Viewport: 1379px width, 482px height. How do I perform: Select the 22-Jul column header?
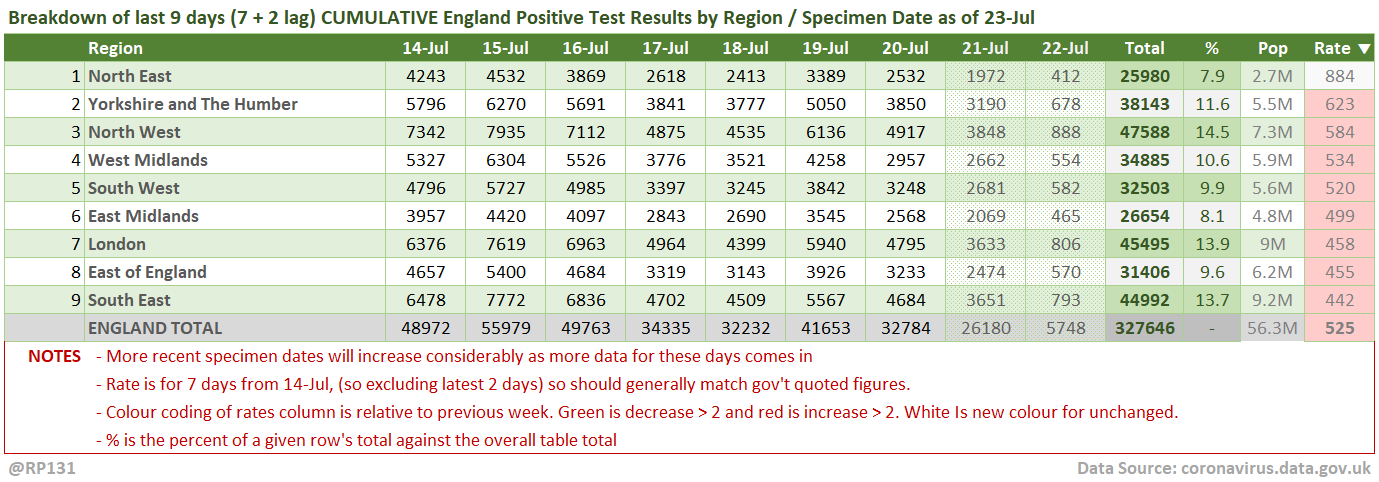1064,48
